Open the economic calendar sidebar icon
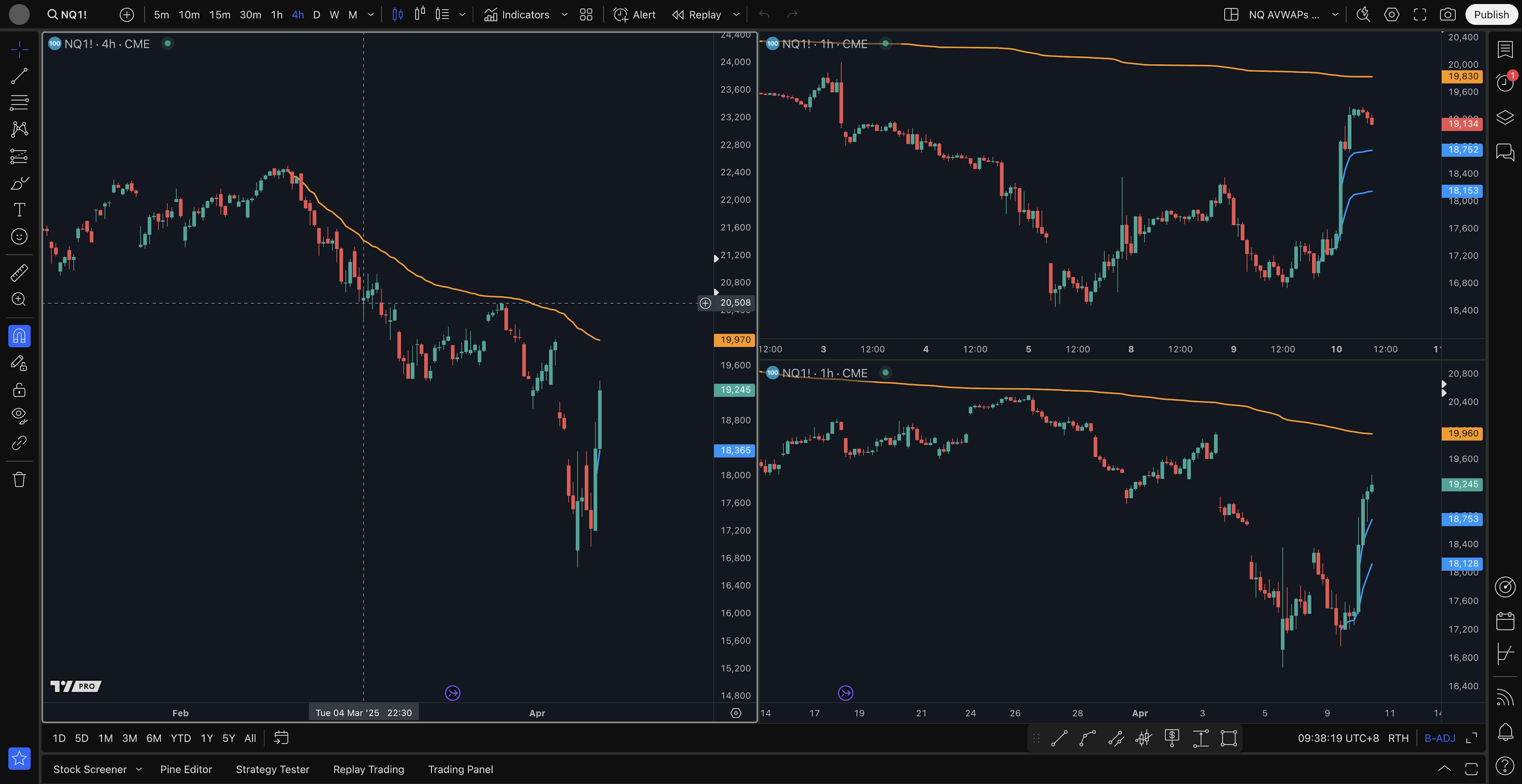This screenshot has height=784, width=1522. click(x=1505, y=621)
